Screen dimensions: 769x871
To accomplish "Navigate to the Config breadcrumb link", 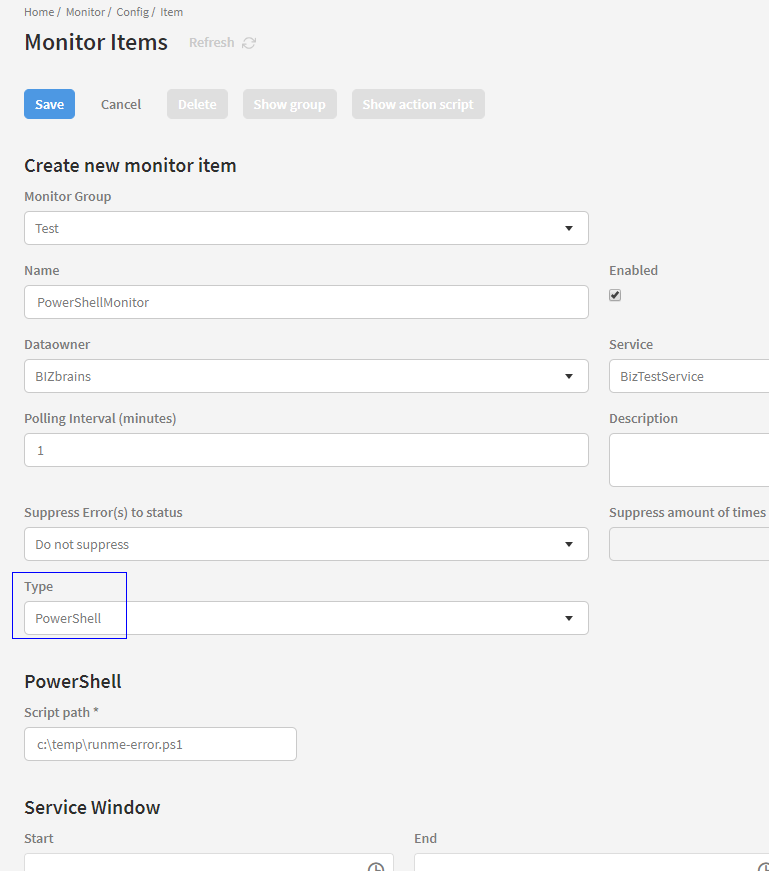I will pyautogui.click(x=132, y=12).
